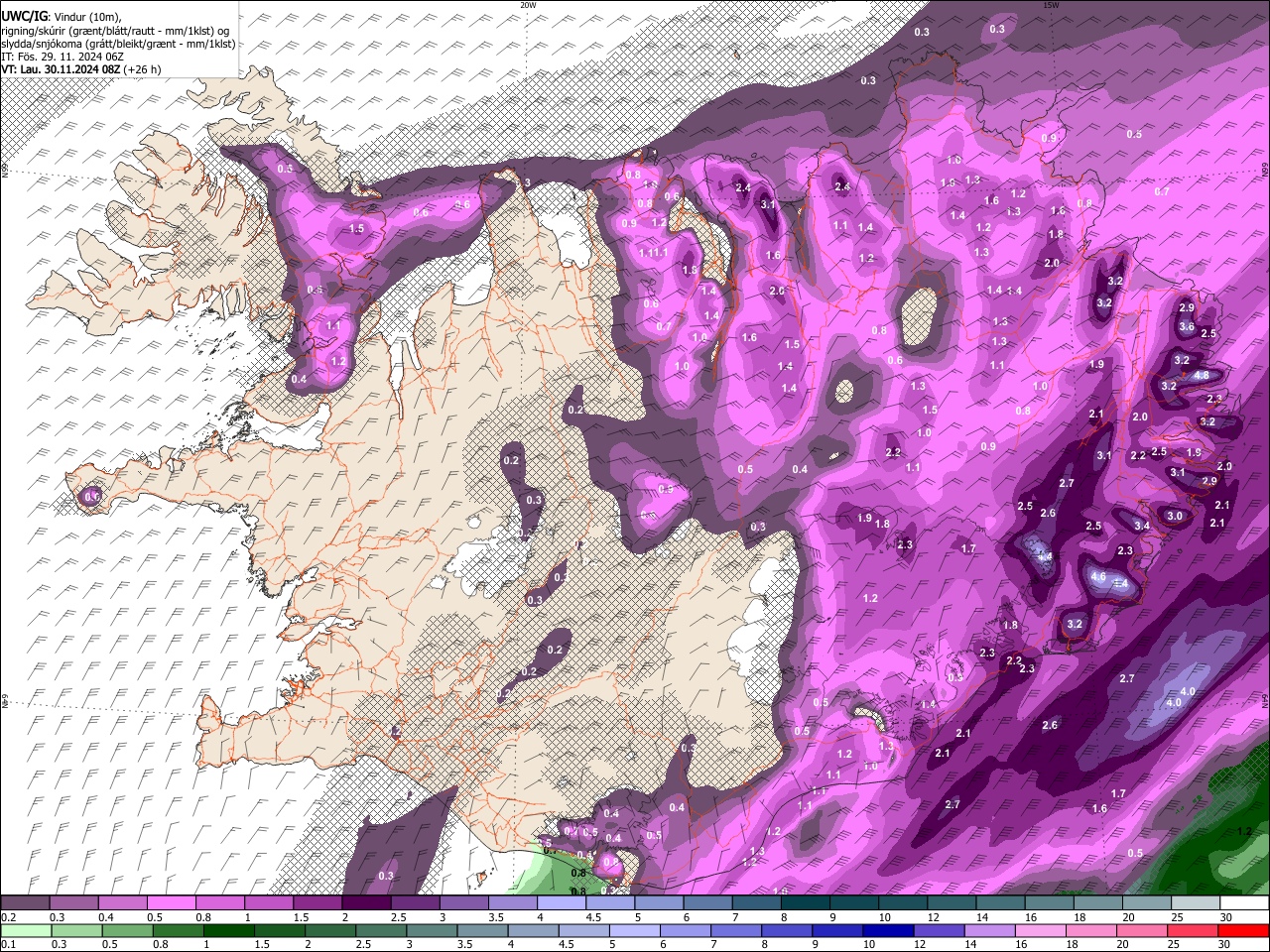The width and height of the screenshot is (1270, 952).
Task: Click the pale green swatch labeled 0.1 in lower legend row
Action: click(x=26, y=931)
